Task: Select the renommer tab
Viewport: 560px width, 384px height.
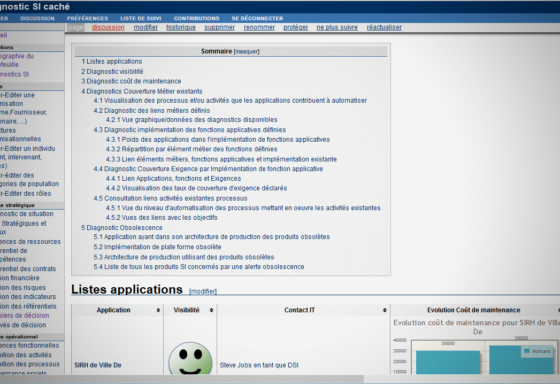Action: click(259, 28)
